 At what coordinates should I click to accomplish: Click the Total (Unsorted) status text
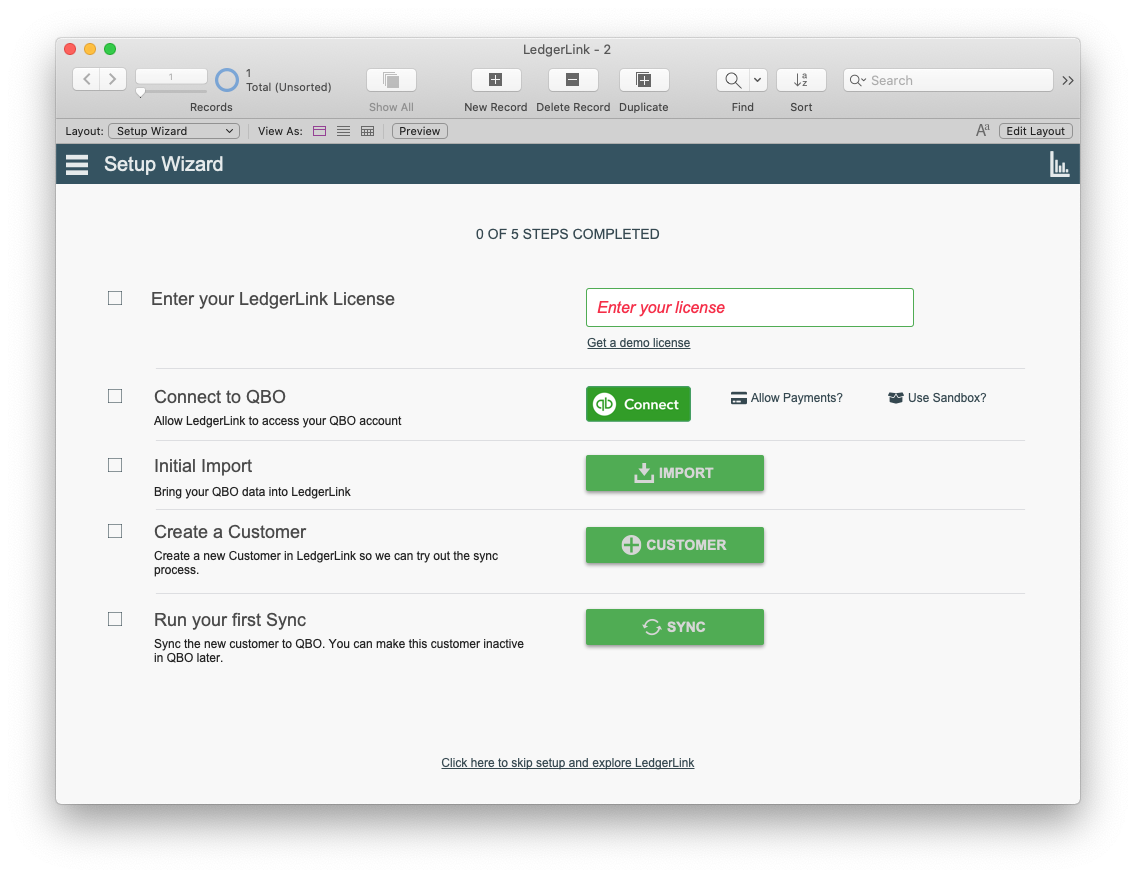[x=288, y=87]
